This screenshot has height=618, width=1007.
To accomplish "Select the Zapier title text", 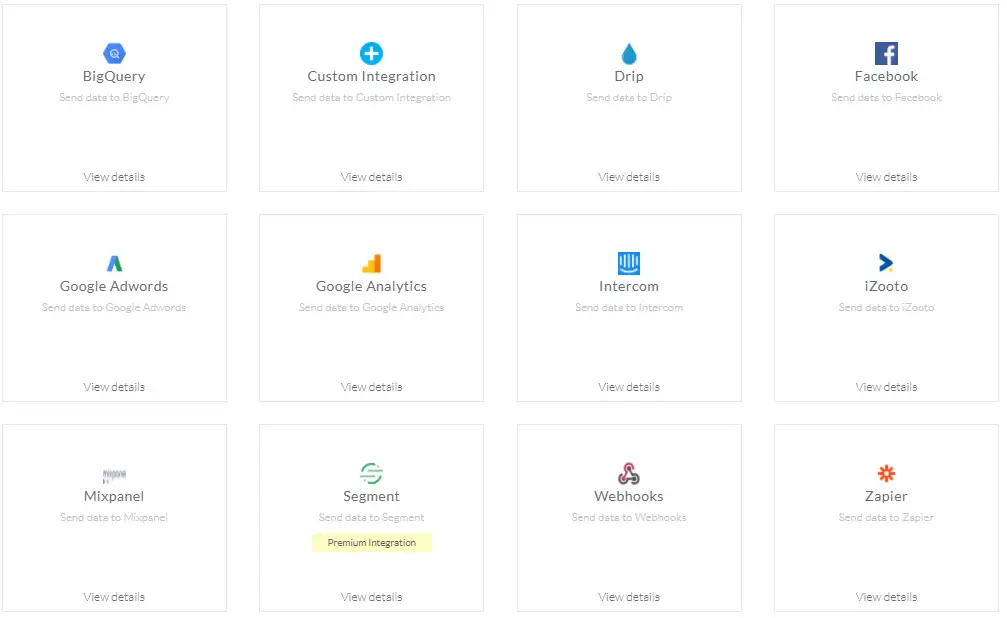I will click(886, 497).
